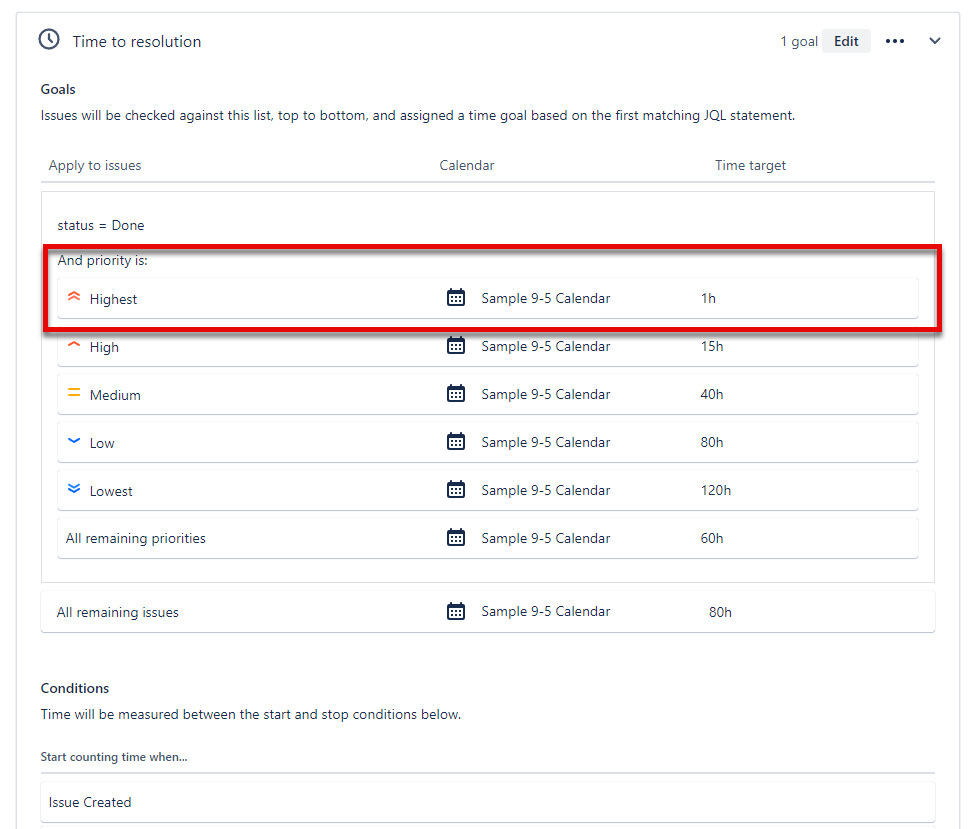Click the Calendar column header
The height and width of the screenshot is (829, 972).
coord(467,166)
